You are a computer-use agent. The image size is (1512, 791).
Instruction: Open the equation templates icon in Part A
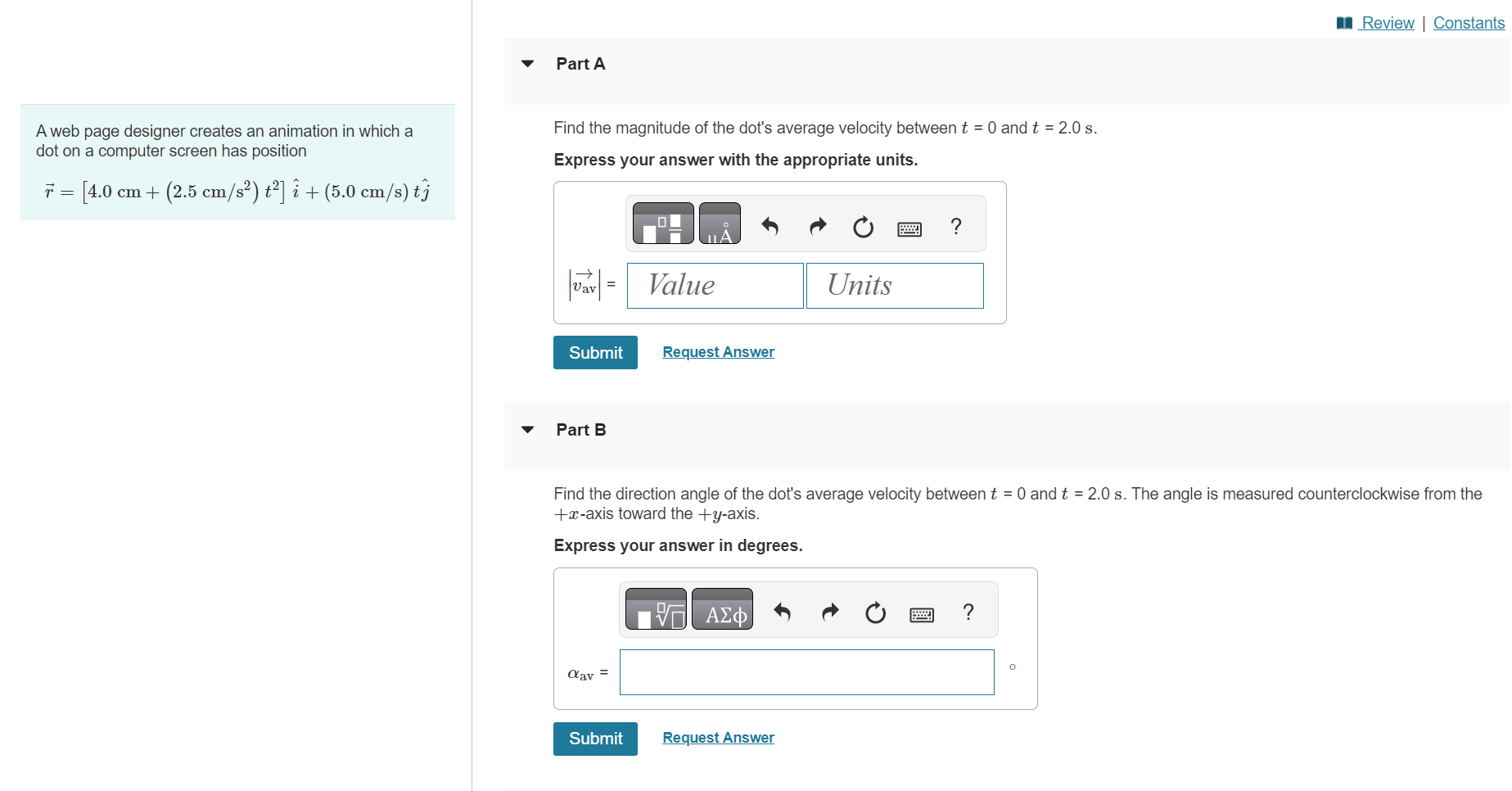click(x=663, y=223)
